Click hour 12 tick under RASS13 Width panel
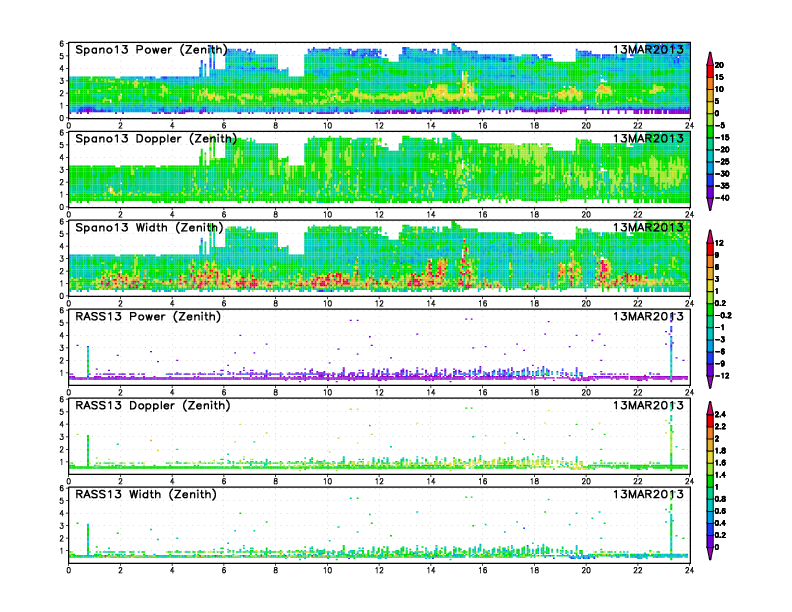Viewport: 792px width, 612px height. pos(379,570)
